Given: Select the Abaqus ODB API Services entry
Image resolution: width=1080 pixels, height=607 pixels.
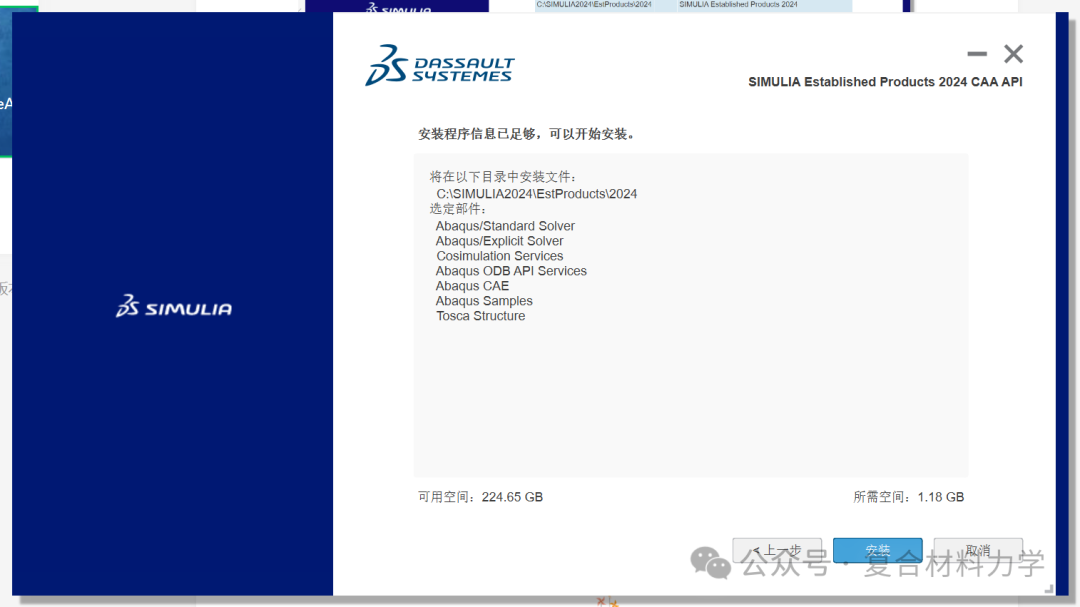Looking at the screenshot, I should coord(511,271).
